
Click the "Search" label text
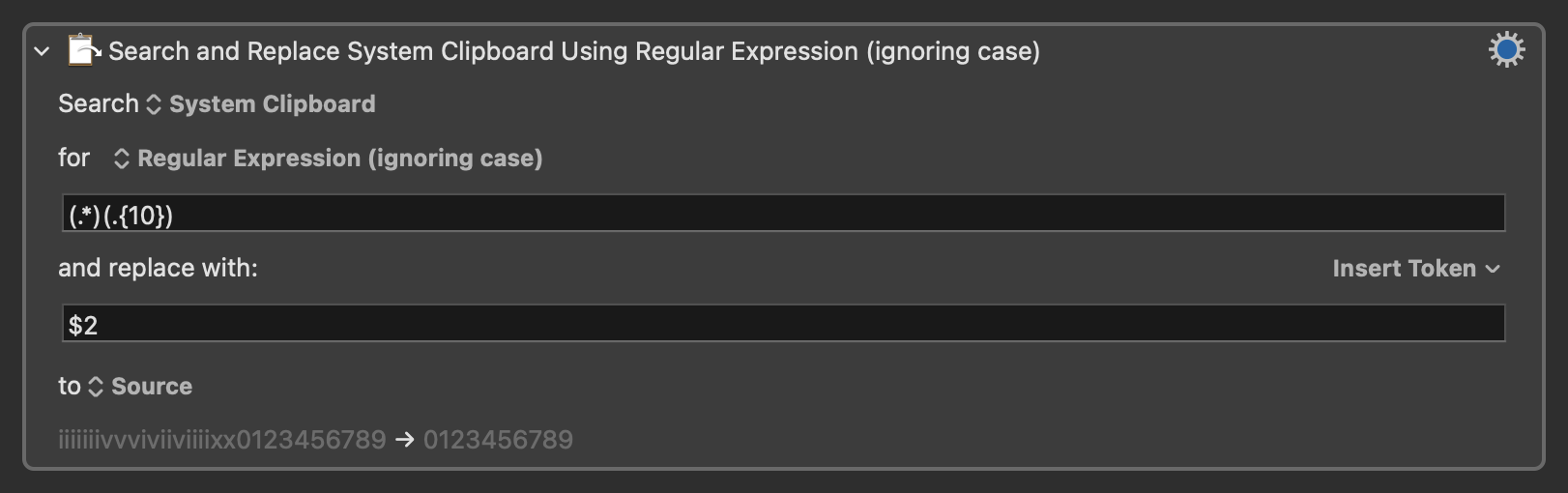pos(98,103)
